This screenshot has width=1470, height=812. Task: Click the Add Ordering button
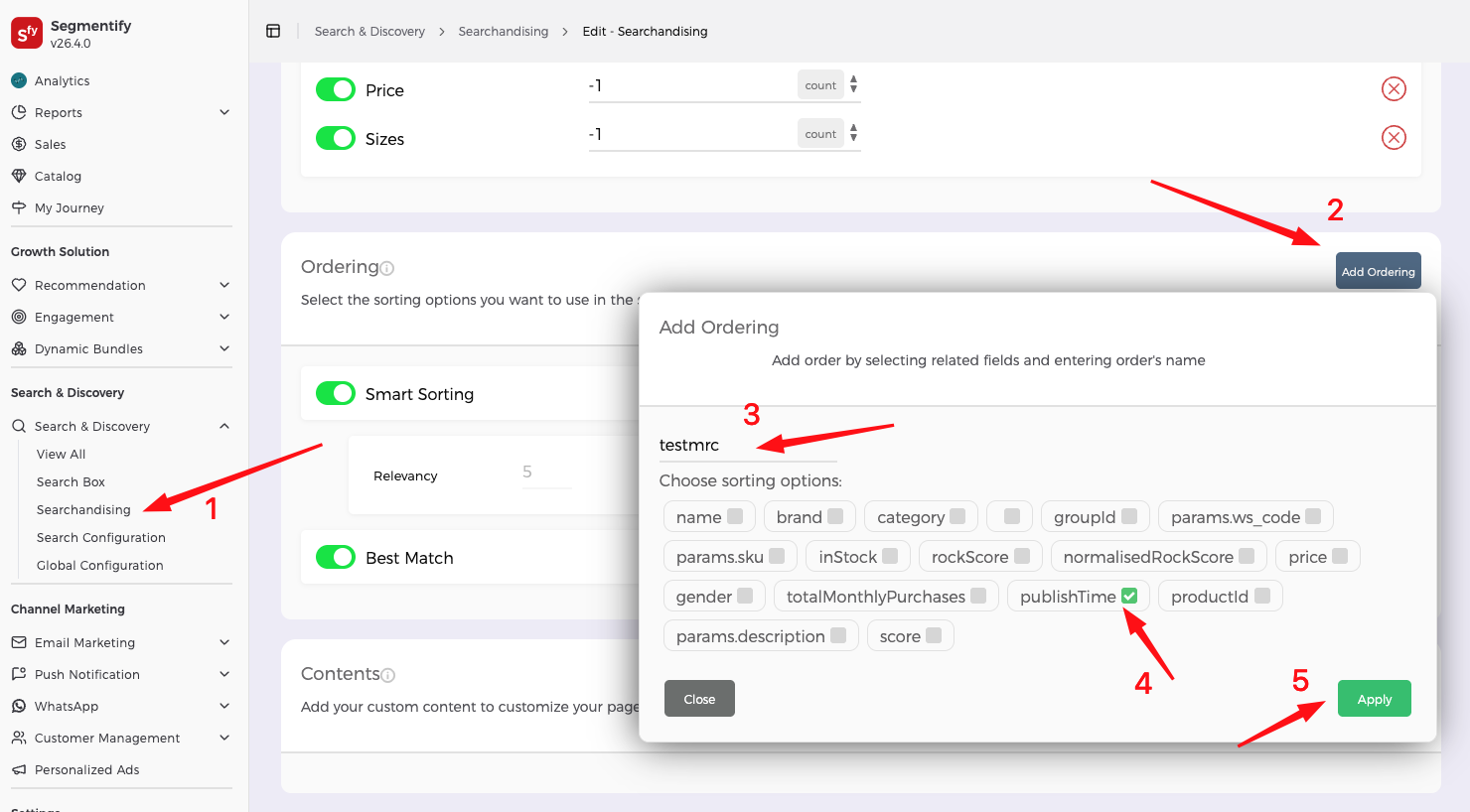(1378, 271)
